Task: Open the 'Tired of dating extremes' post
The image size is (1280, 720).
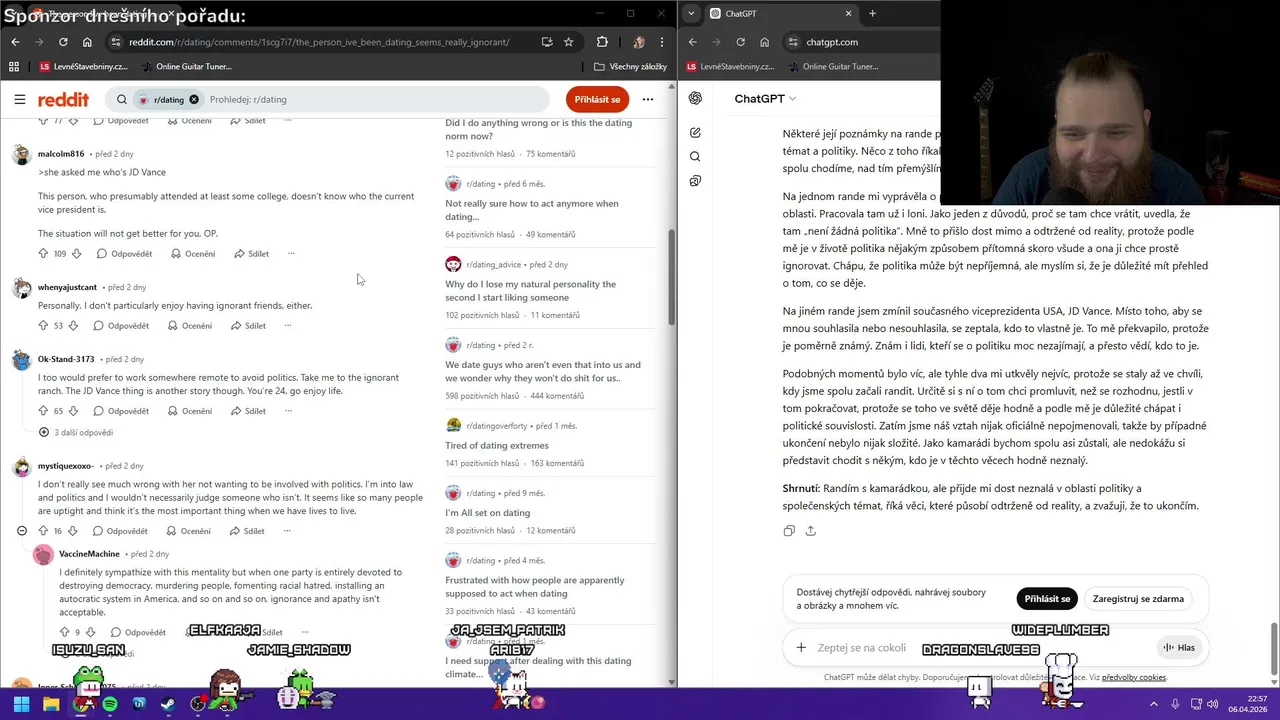Action: pyautogui.click(x=497, y=445)
